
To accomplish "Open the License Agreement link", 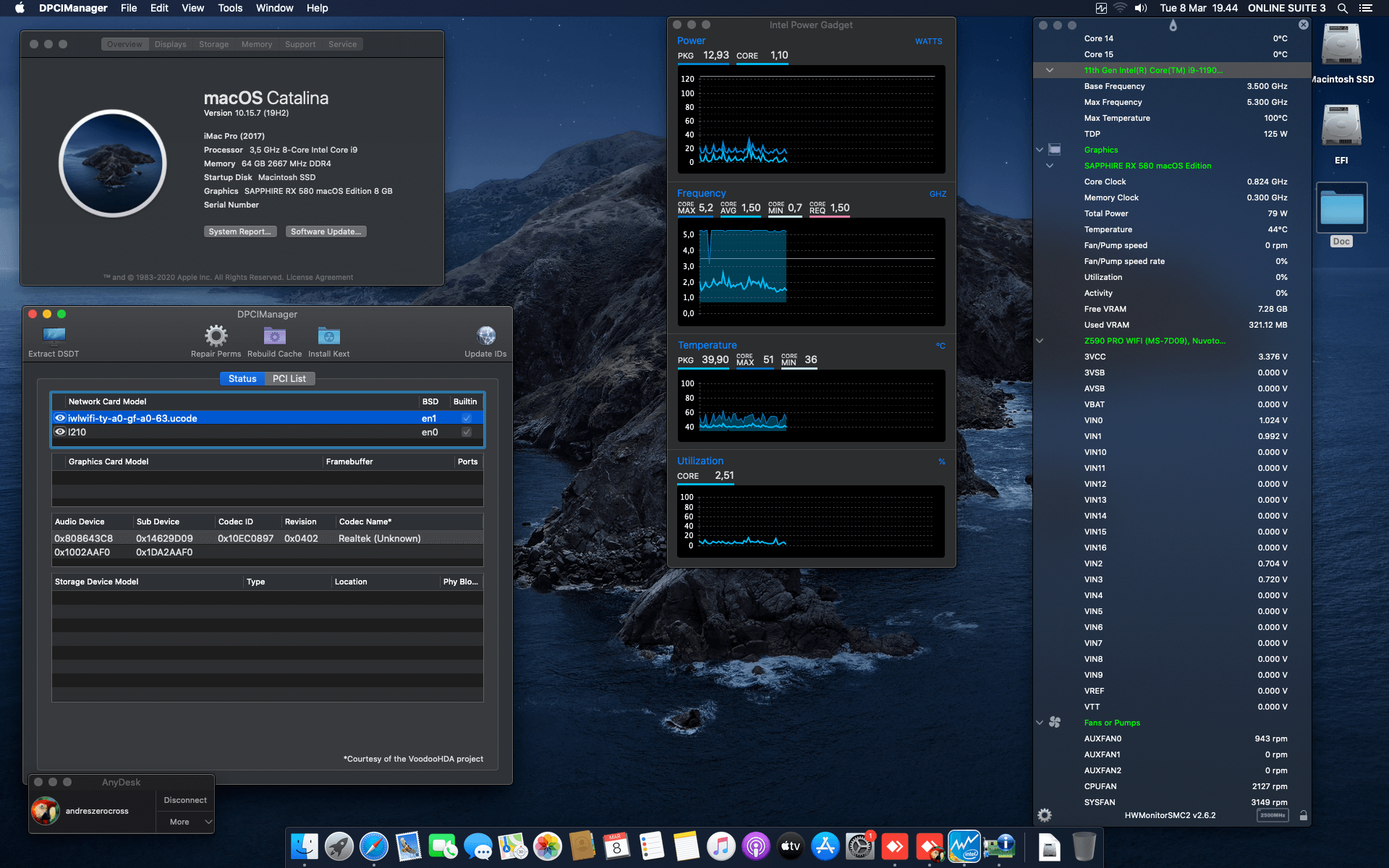I will pyautogui.click(x=320, y=277).
